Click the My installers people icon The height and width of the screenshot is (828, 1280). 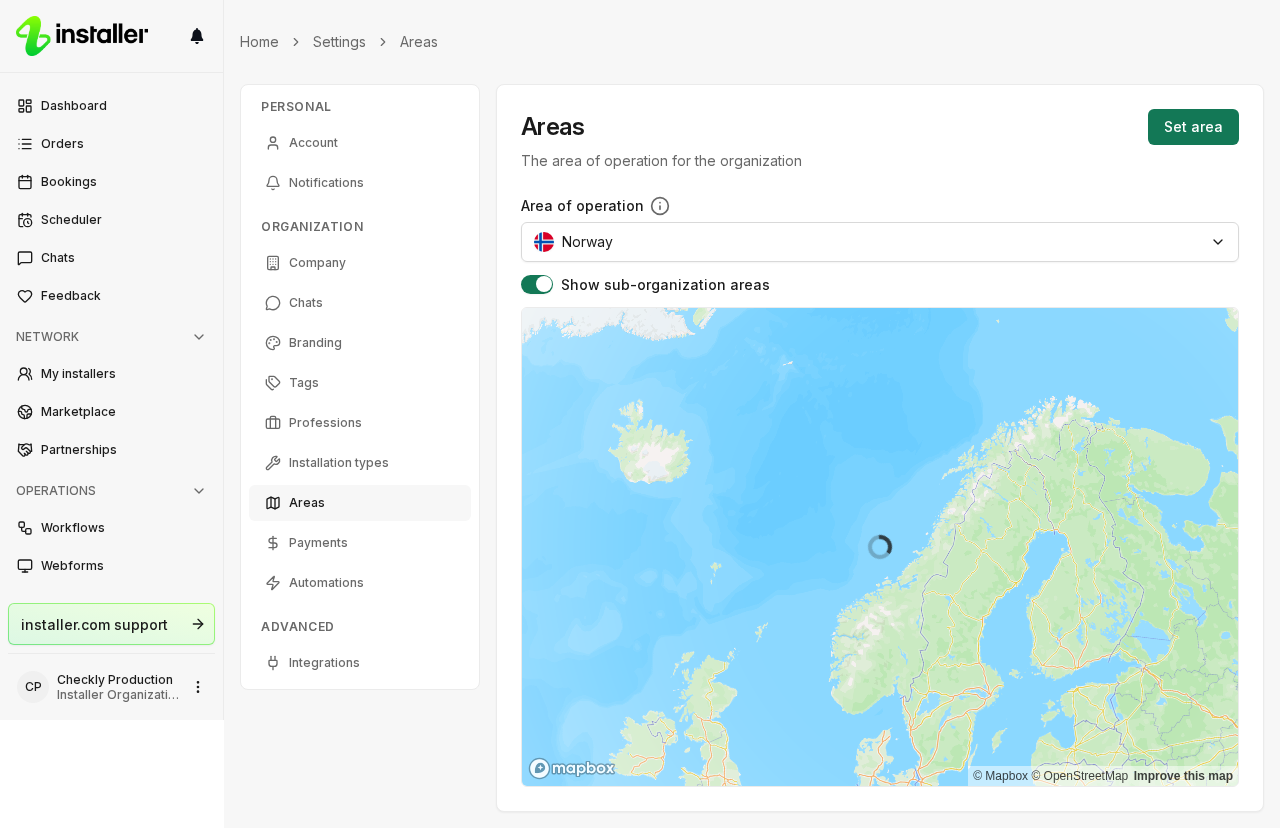click(25, 374)
